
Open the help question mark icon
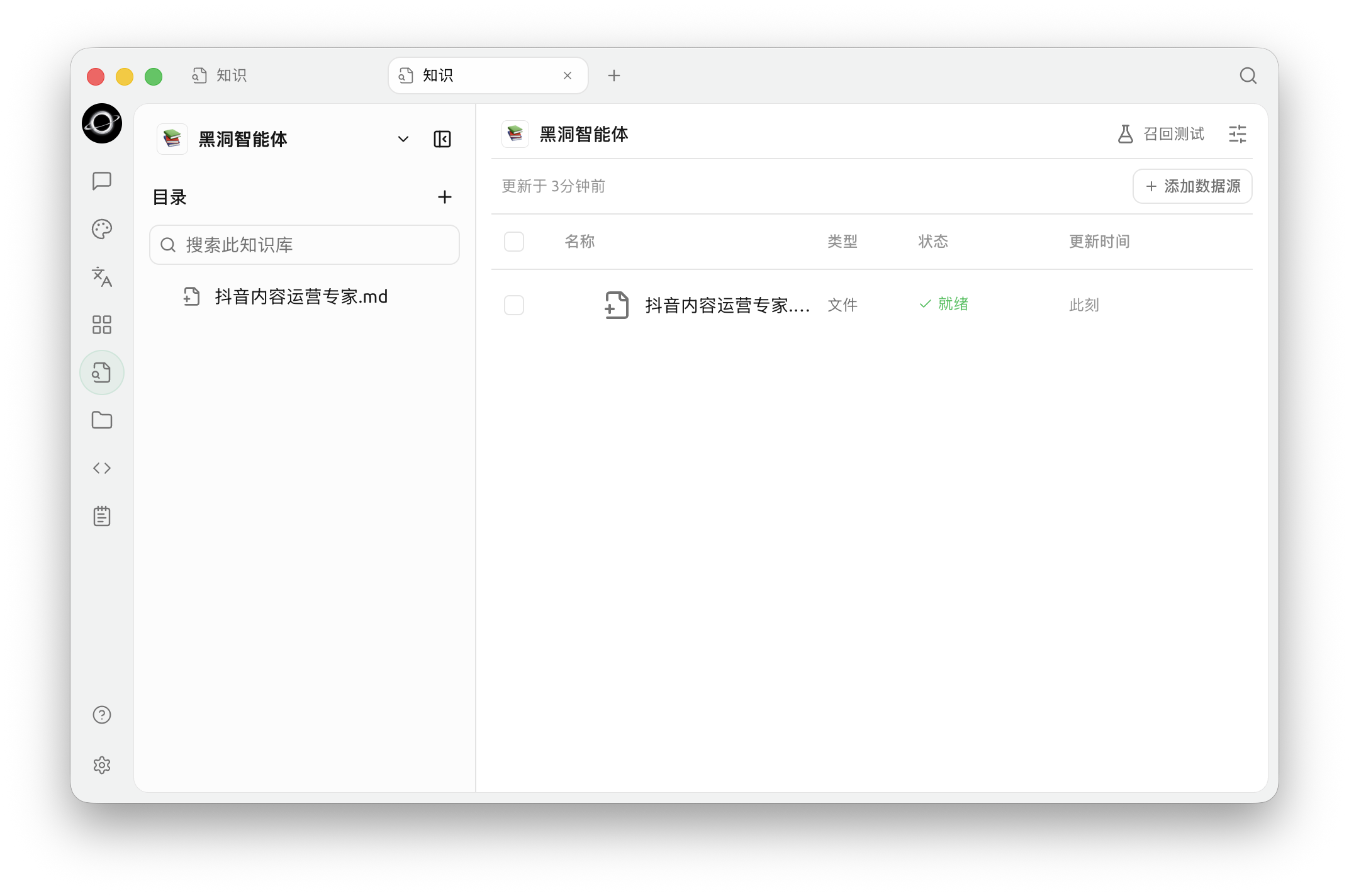(x=101, y=715)
